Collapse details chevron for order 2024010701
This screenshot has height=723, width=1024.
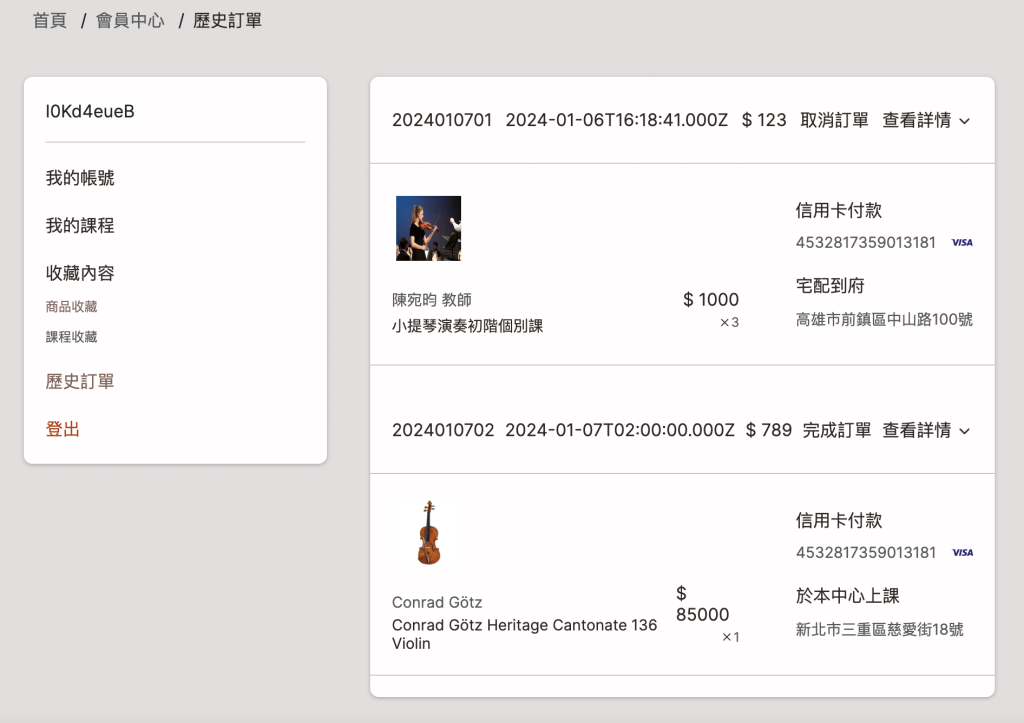[965, 121]
